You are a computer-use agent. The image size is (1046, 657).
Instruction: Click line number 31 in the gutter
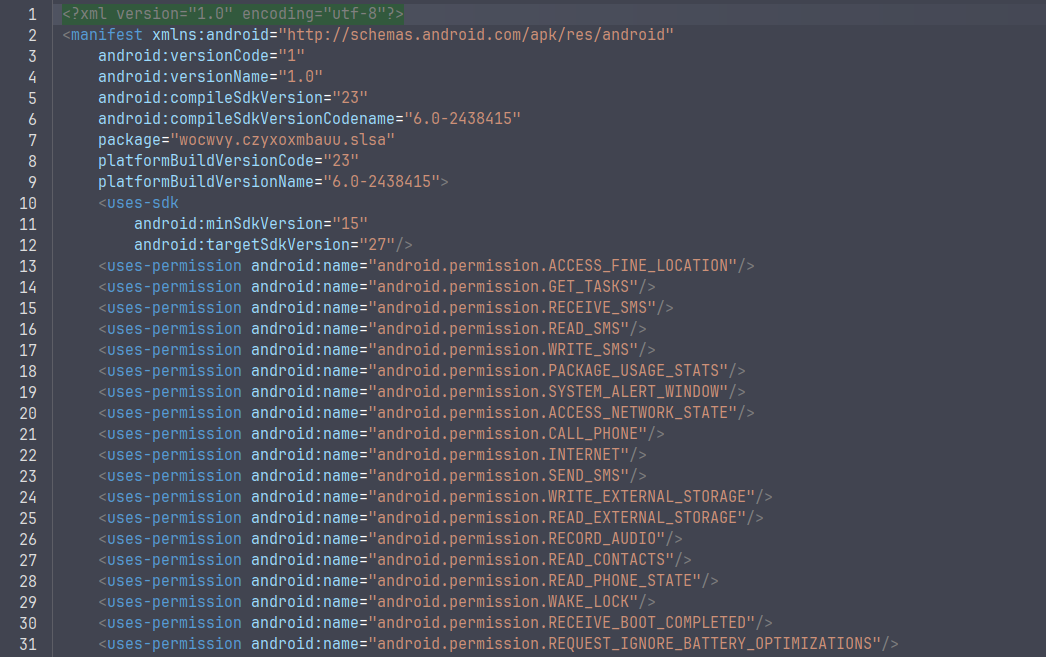28,644
